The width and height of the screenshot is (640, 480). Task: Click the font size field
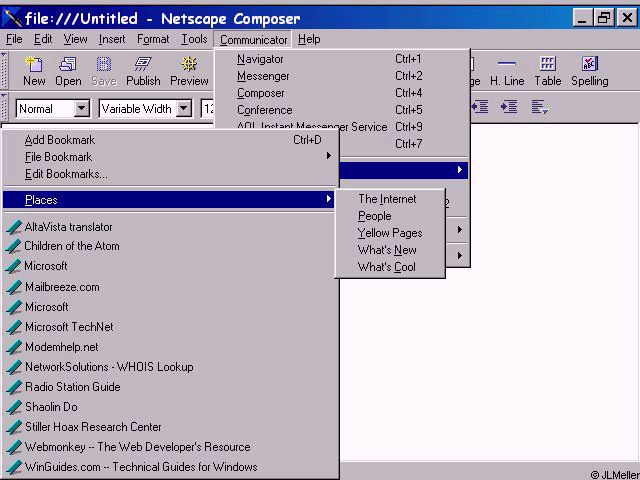pos(208,109)
